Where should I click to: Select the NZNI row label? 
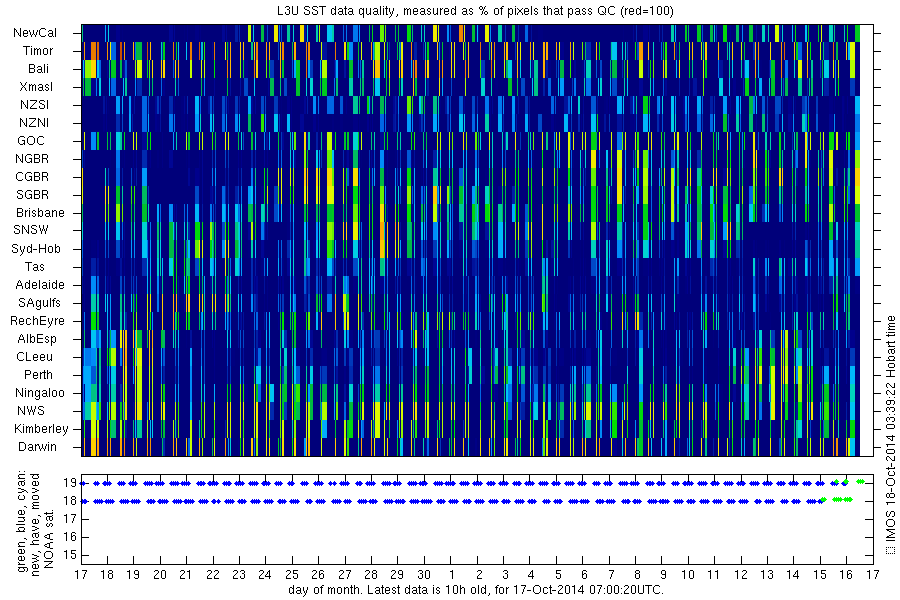[34, 123]
